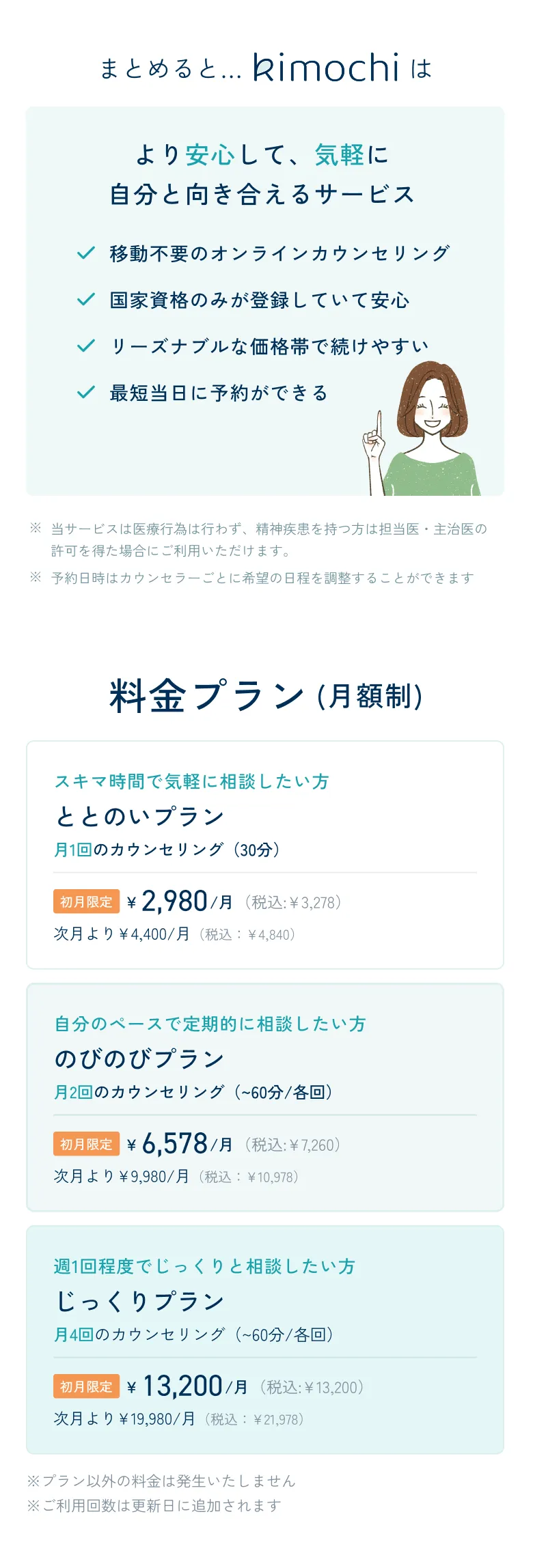Screen dimensions: 533x1568
Task: Click the 初月限定 badge in のびのびプラン card
Action: click(86, 1144)
